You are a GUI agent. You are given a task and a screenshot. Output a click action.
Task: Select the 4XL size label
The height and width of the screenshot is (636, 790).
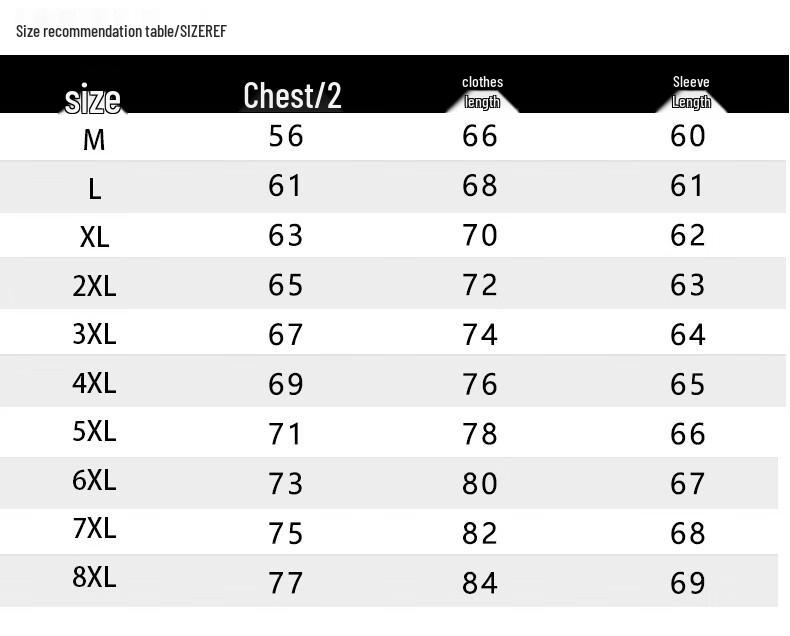[x=94, y=382]
